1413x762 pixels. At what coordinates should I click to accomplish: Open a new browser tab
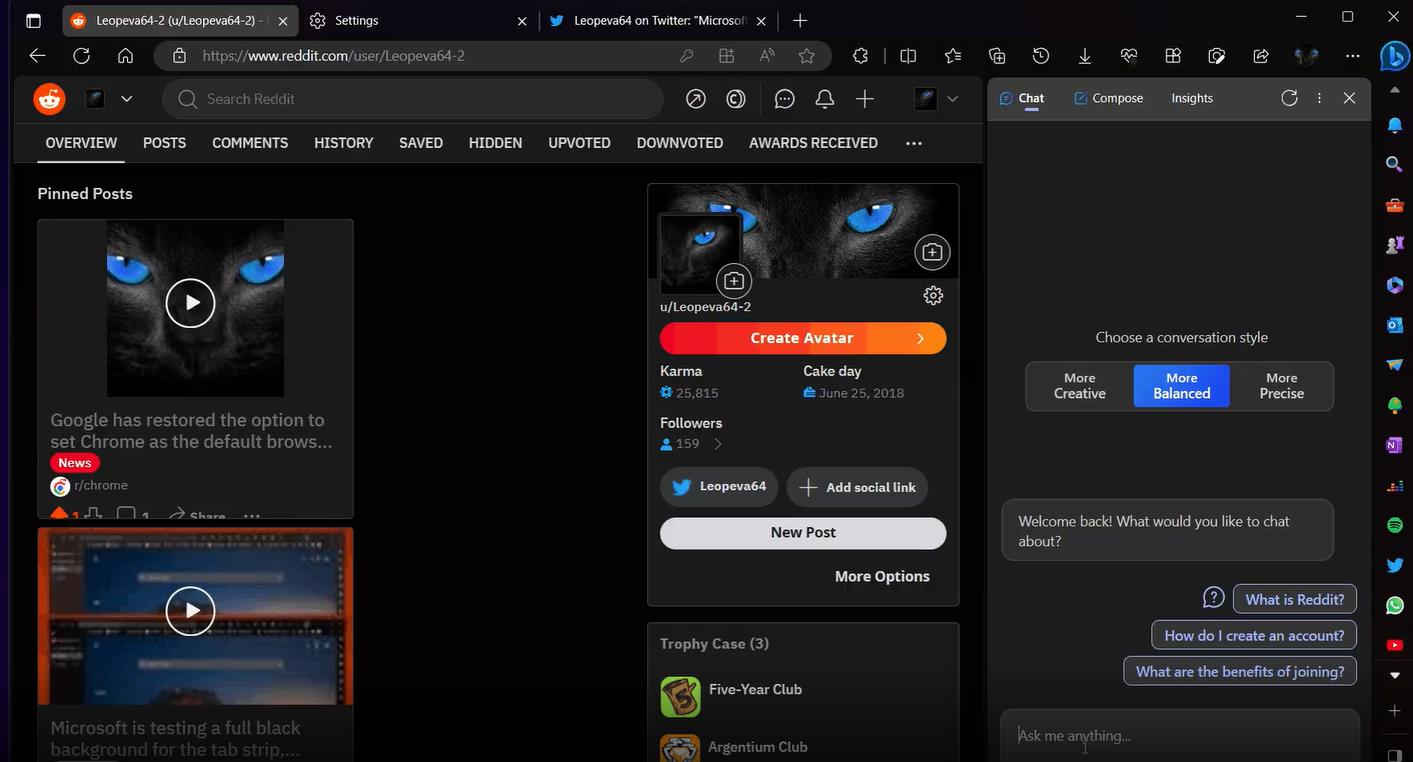[x=800, y=20]
